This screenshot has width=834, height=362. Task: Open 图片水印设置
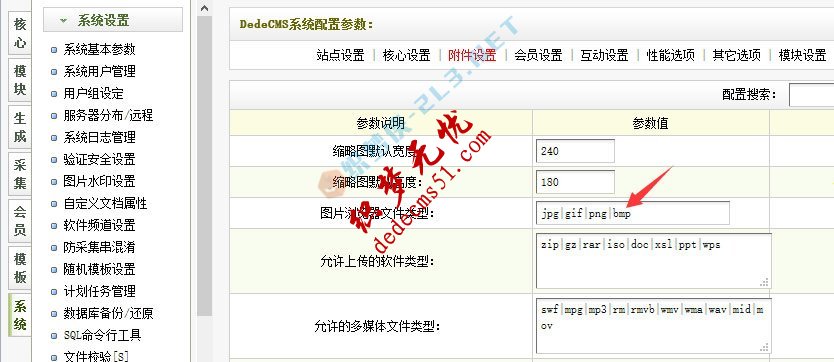pos(99,181)
